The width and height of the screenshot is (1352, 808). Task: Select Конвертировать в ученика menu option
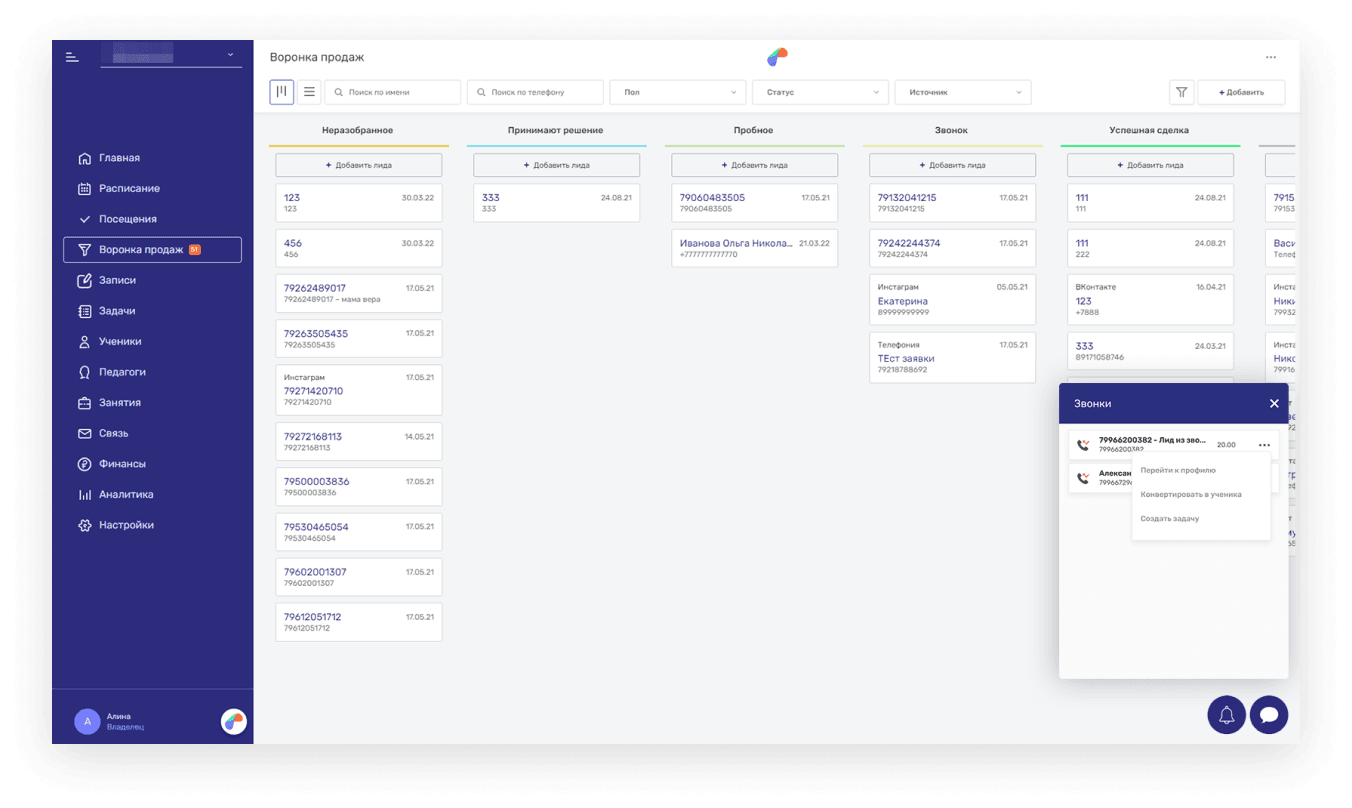pos(1191,495)
